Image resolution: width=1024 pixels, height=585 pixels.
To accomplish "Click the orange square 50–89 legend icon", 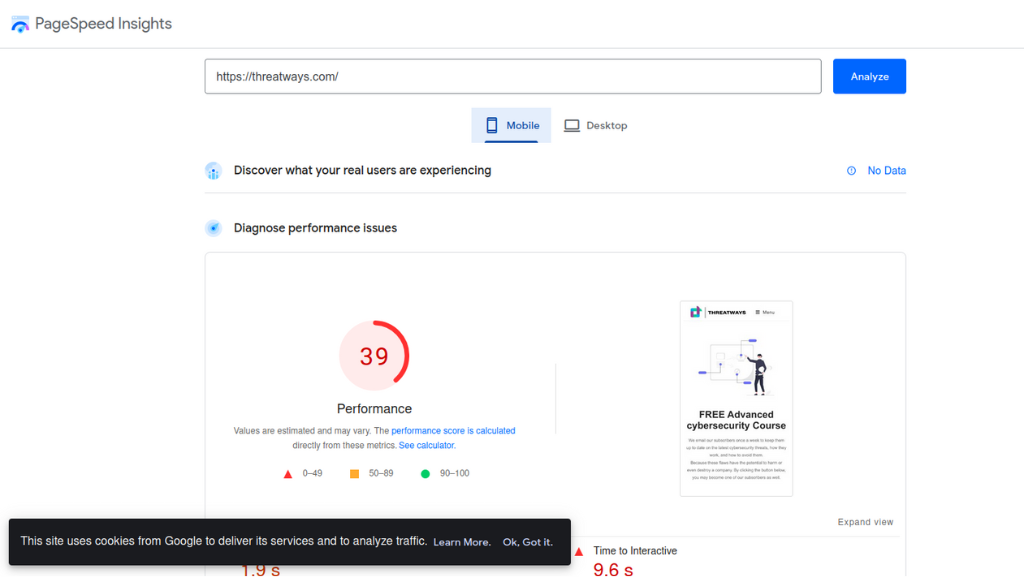I will pos(355,474).
